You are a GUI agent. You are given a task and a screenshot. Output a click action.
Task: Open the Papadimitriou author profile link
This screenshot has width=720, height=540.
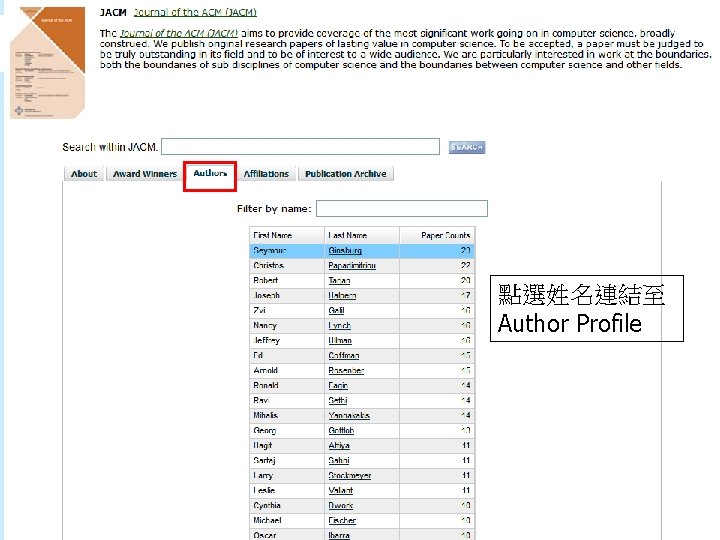tap(352, 265)
